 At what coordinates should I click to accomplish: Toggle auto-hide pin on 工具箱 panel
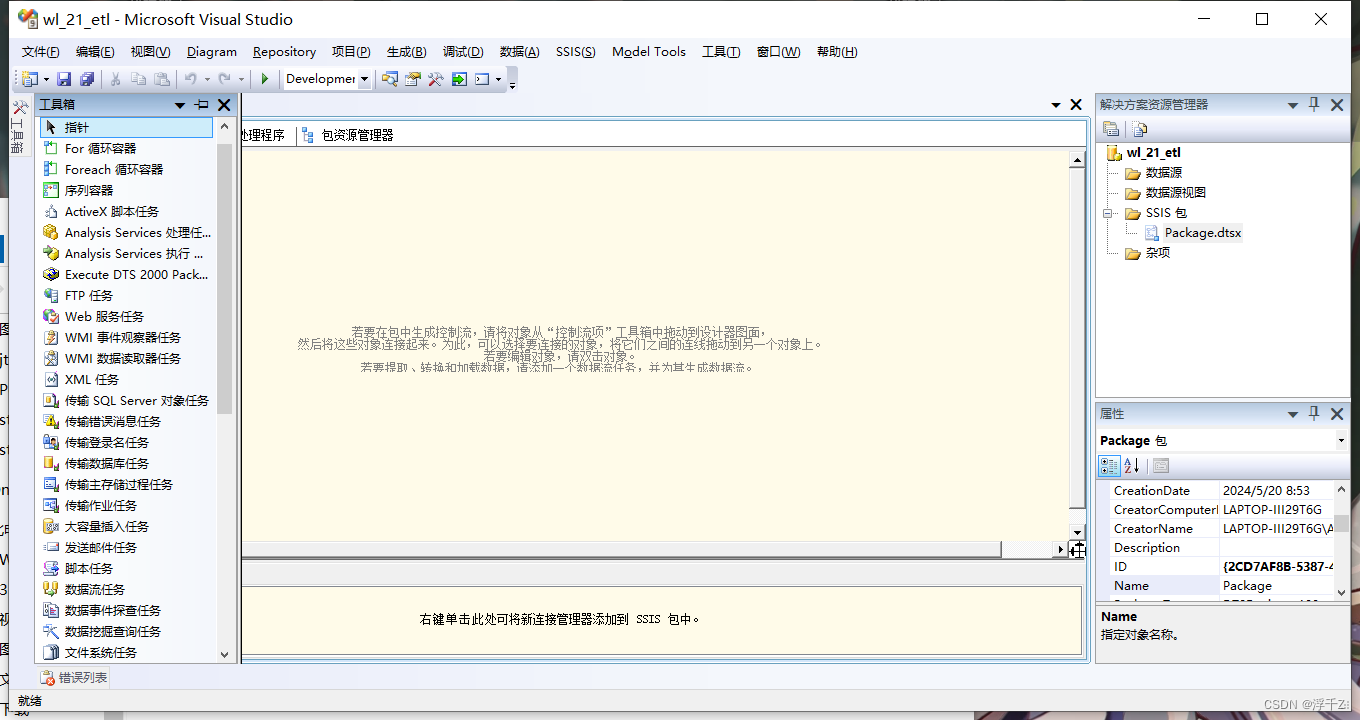(x=202, y=105)
